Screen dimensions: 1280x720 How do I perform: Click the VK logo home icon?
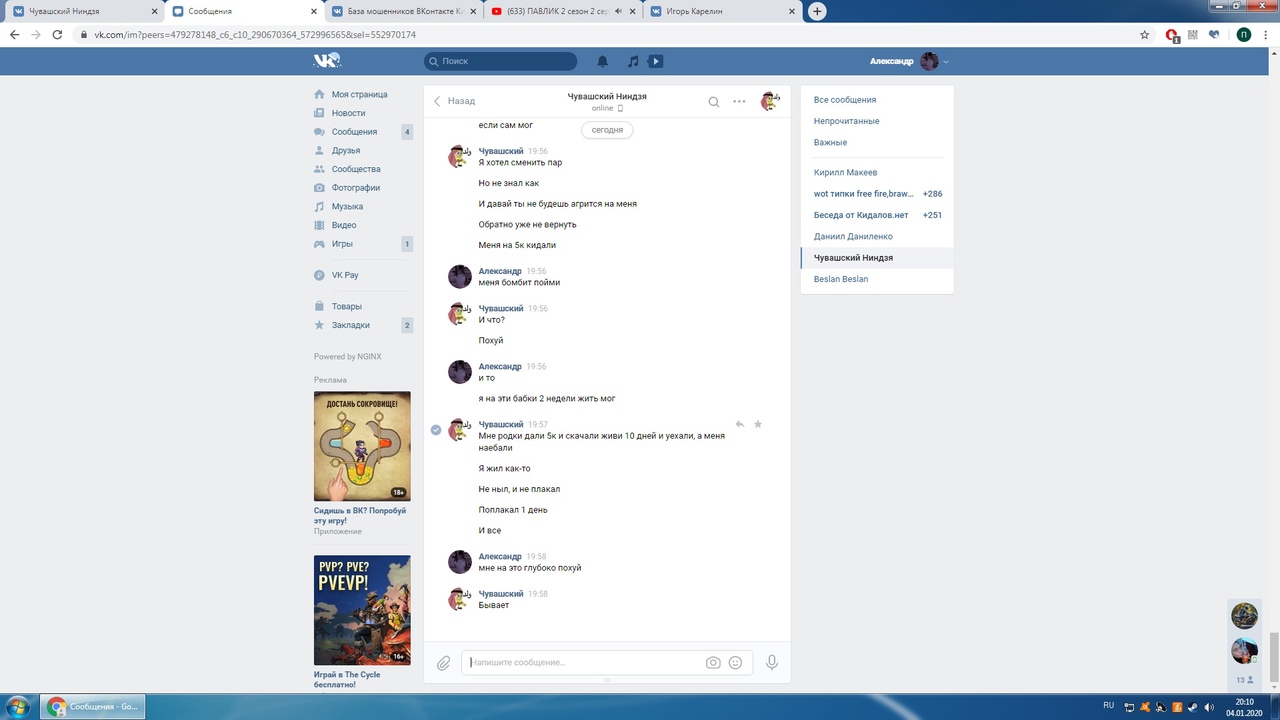click(327, 61)
